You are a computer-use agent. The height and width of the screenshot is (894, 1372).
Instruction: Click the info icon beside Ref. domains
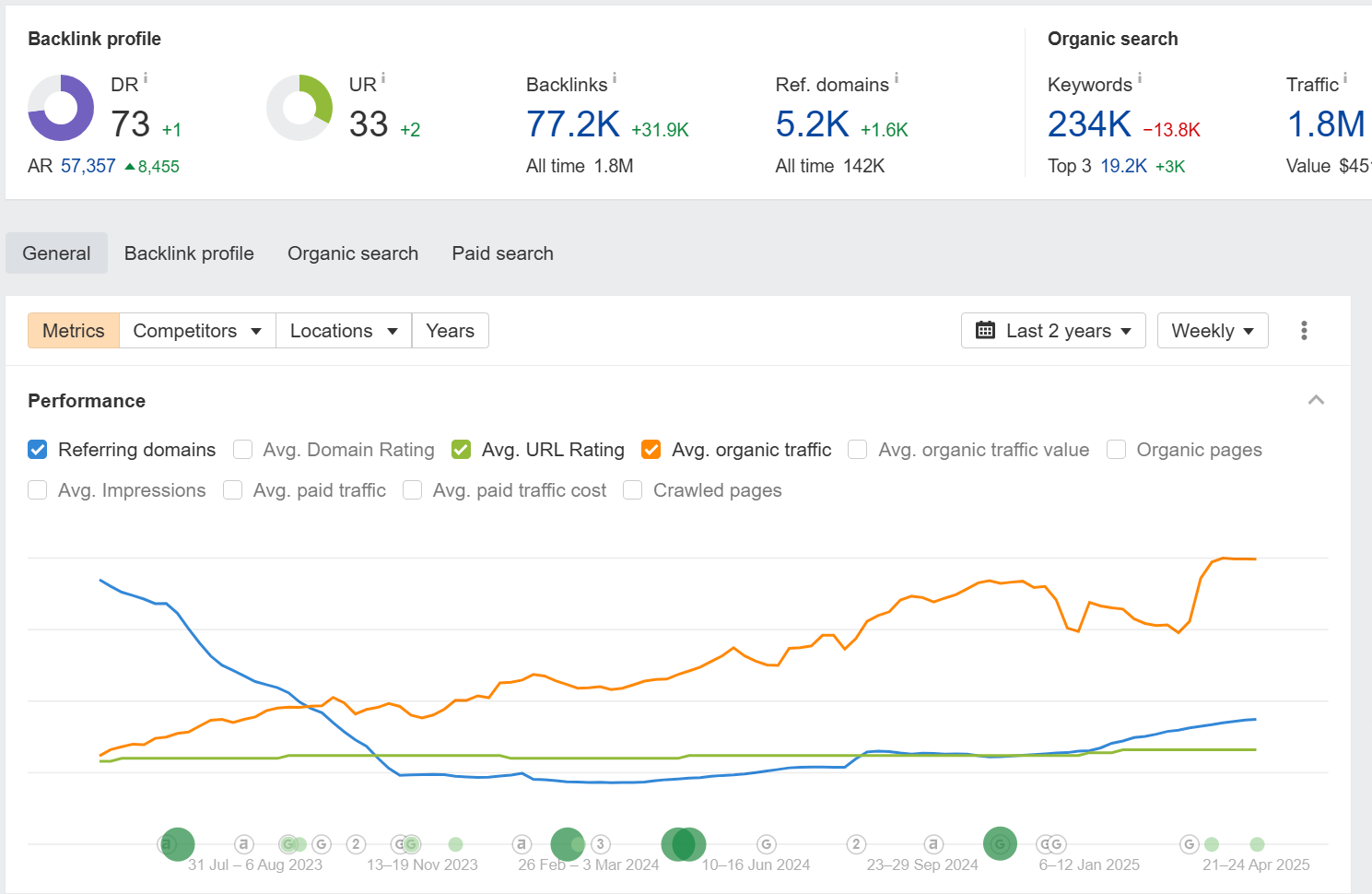[897, 79]
